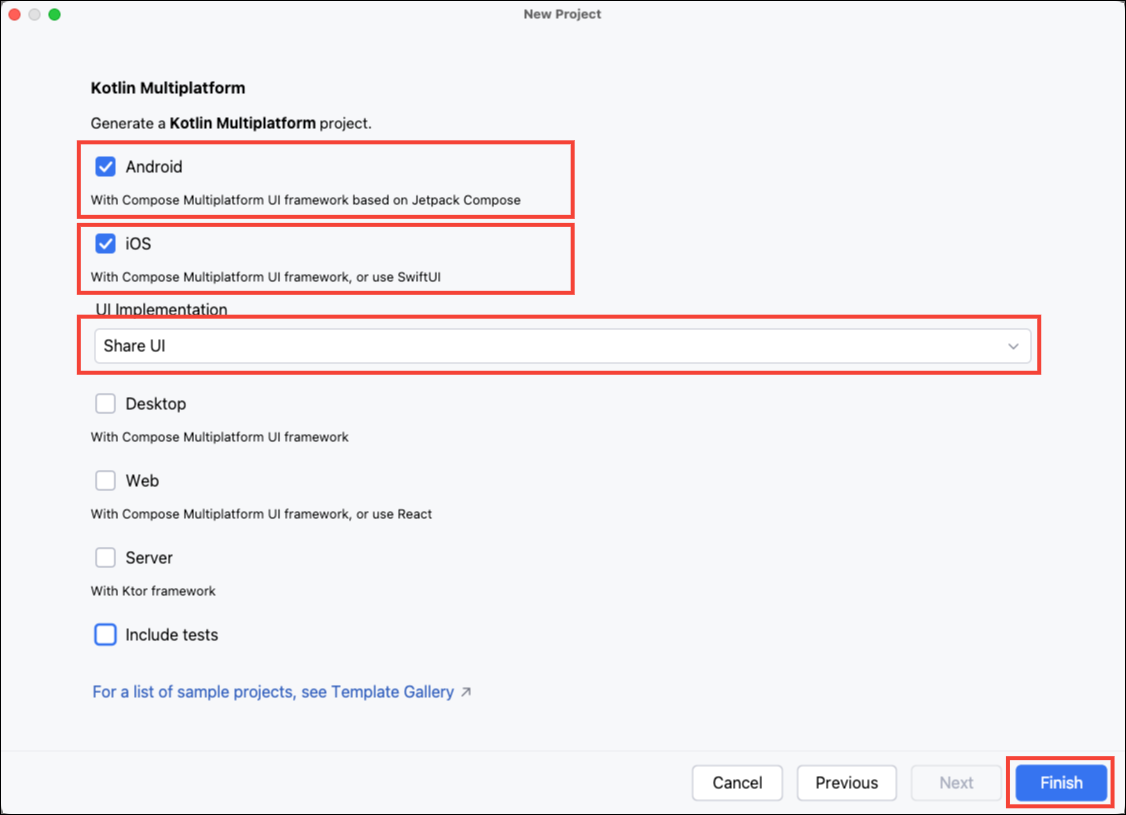Screen dimensions: 1126x815
Task: Click the New Project title bar text
Action: pos(562,15)
